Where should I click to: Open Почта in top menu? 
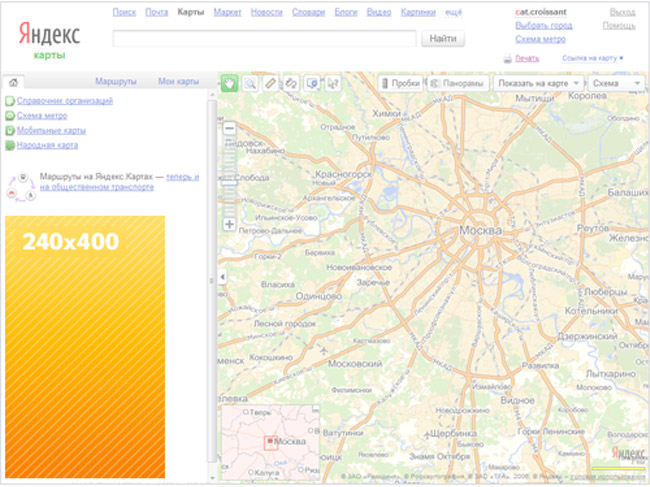coord(157,12)
